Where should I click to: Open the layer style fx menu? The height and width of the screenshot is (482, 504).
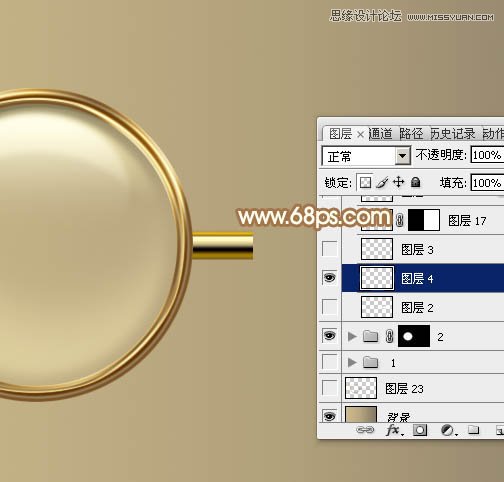394,430
